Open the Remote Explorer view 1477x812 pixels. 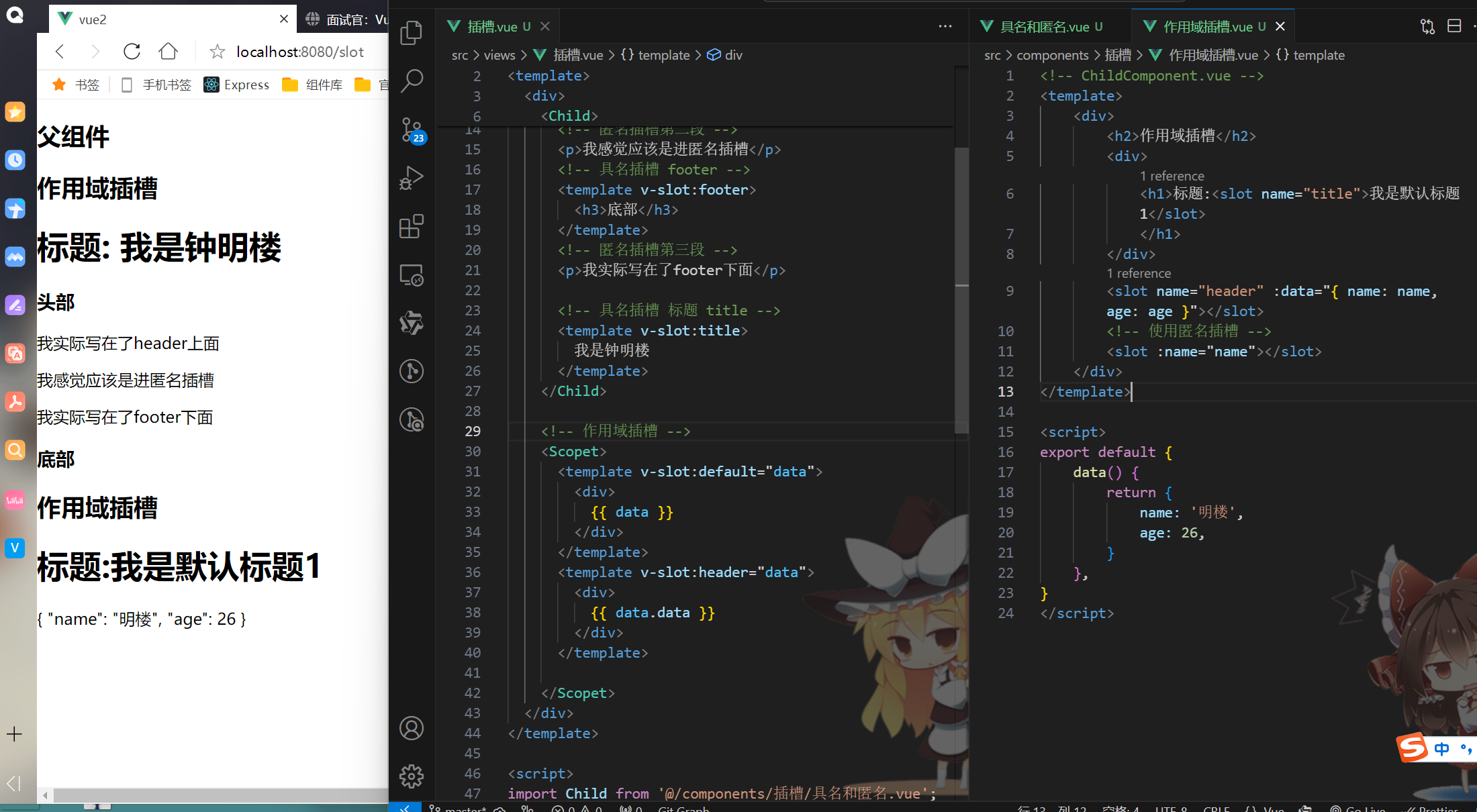(411, 274)
